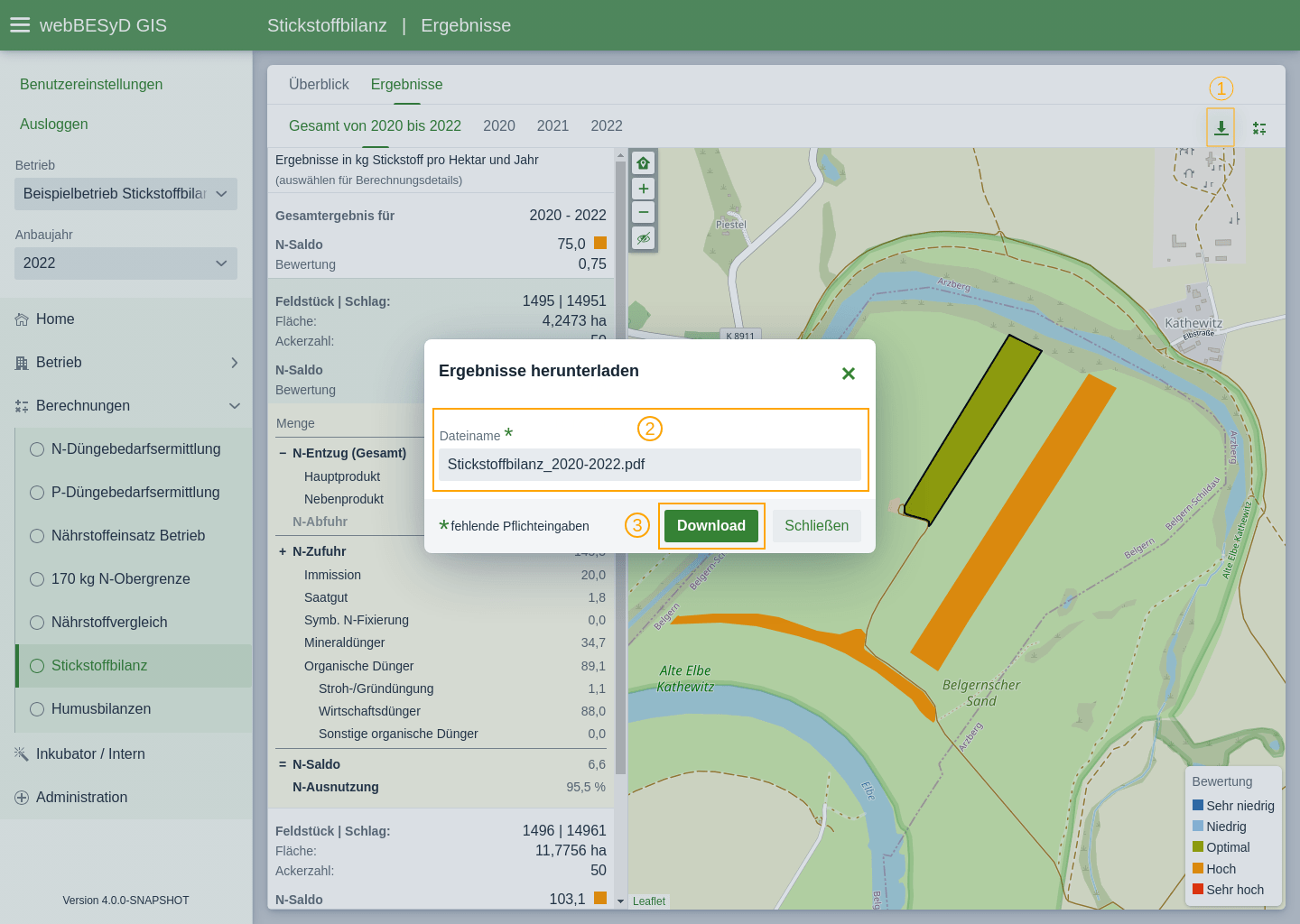The image size is (1300, 924).
Task: Click the Hoch legend color swatch
Action: point(1198,868)
